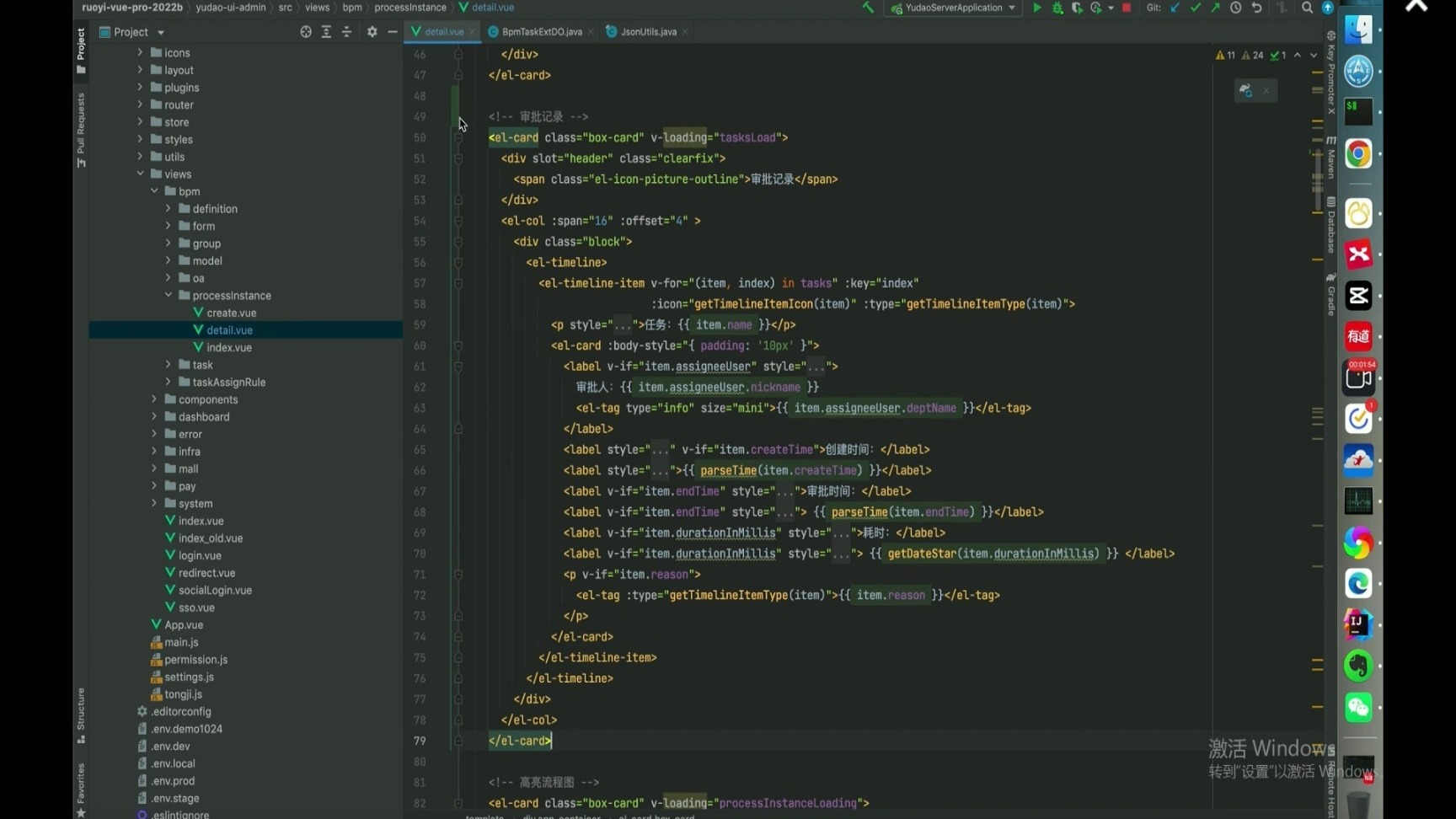Image resolution: width=1456 pixels, height=819 pixels.
Task: Open WeChat from the dock
Action: tap(1358, 708)
